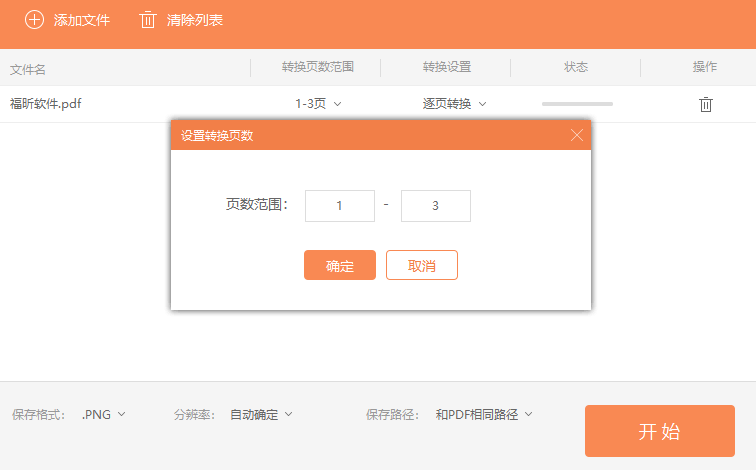756x470 pixels.
Task: Click the status progress bar for 福昕软件.pdf
Action: point(577,104)
